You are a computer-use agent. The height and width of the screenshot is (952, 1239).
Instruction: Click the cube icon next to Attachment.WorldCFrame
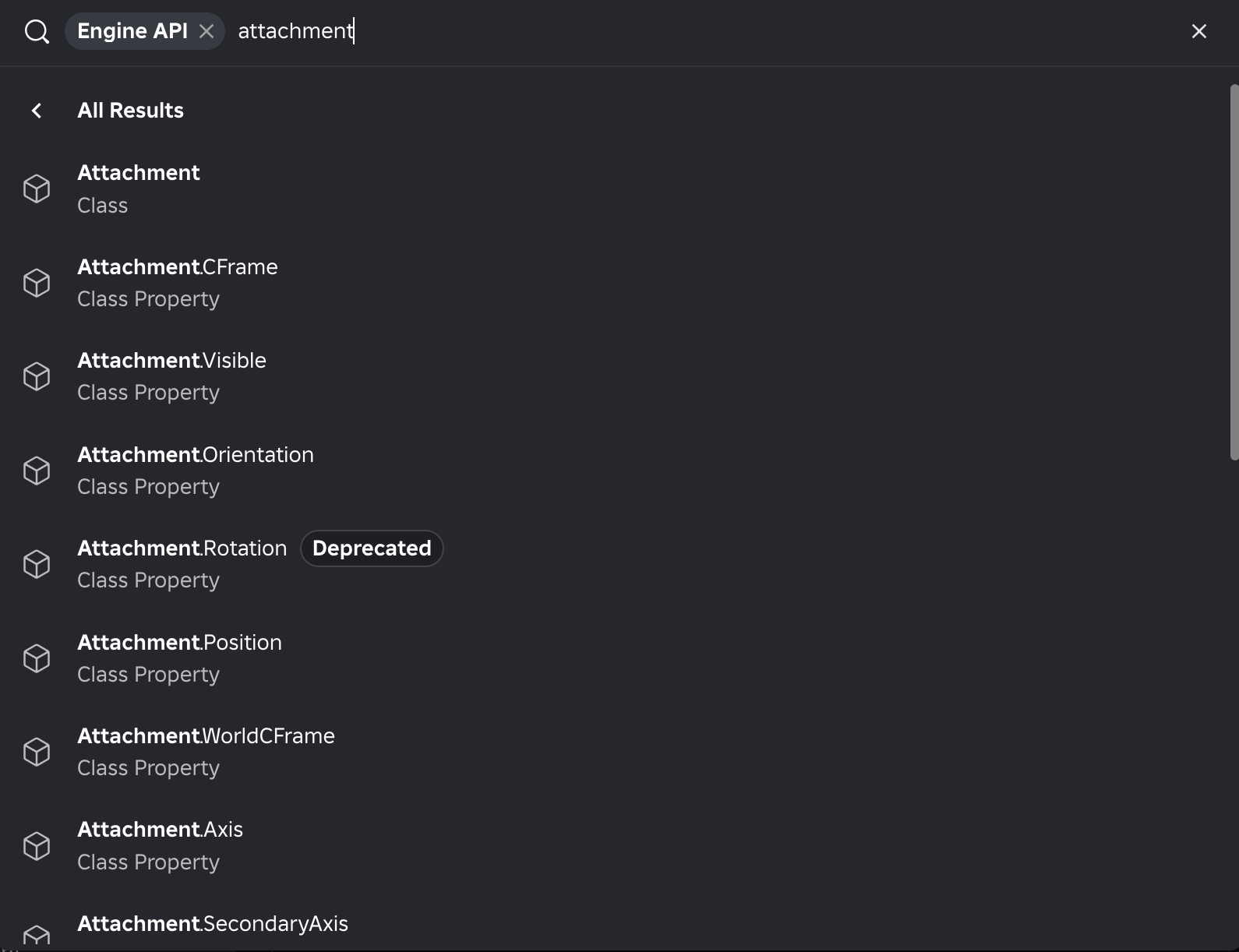click(x=37, y=752)
